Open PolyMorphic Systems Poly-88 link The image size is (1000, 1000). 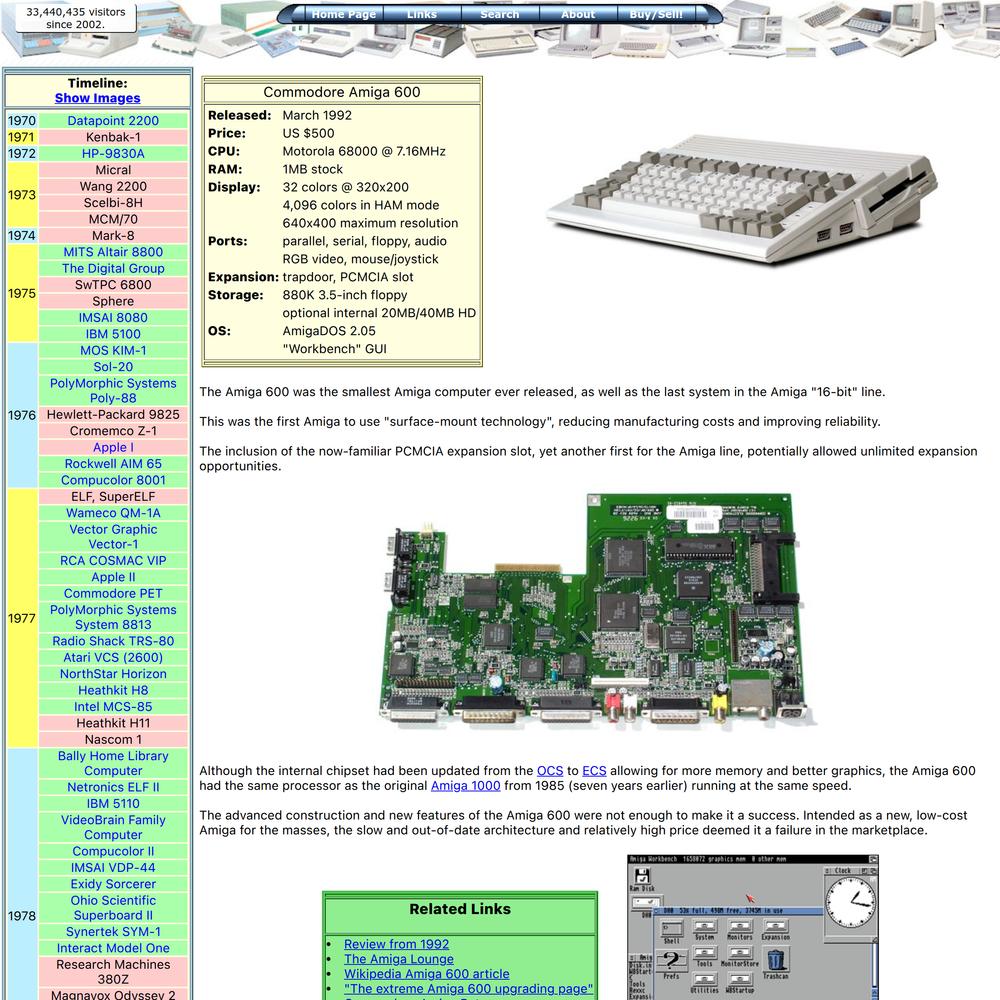pos(113,390)
